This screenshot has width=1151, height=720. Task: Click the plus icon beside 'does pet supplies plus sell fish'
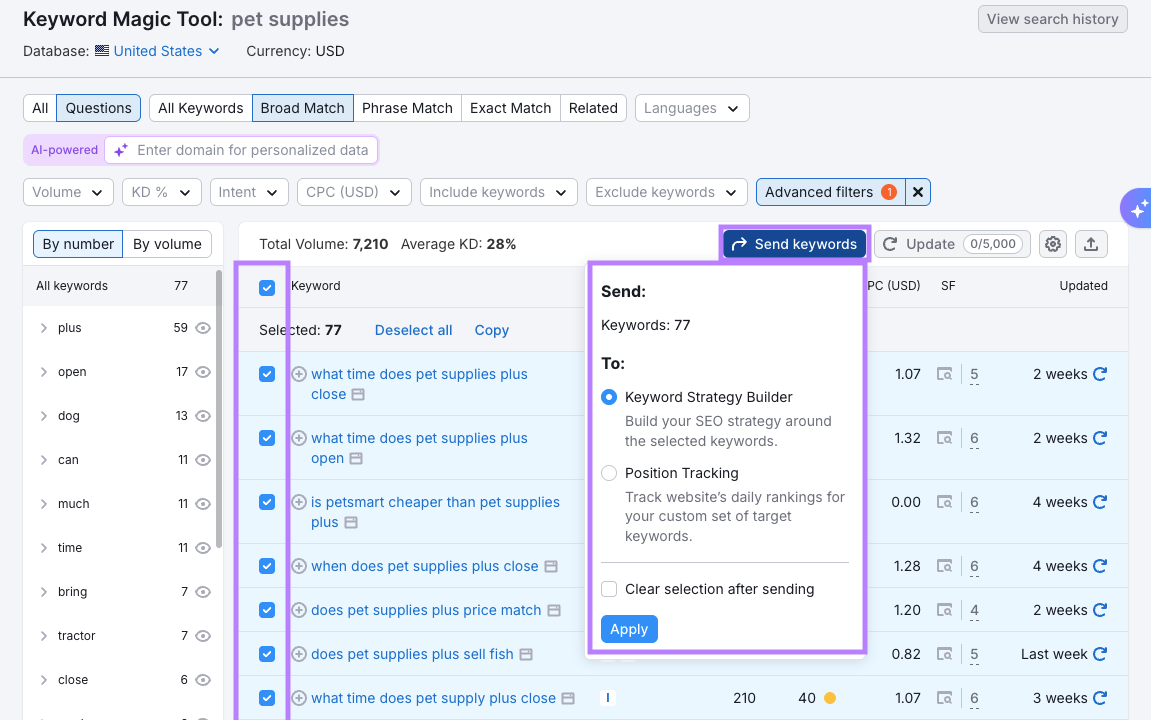tap(298, 653)
